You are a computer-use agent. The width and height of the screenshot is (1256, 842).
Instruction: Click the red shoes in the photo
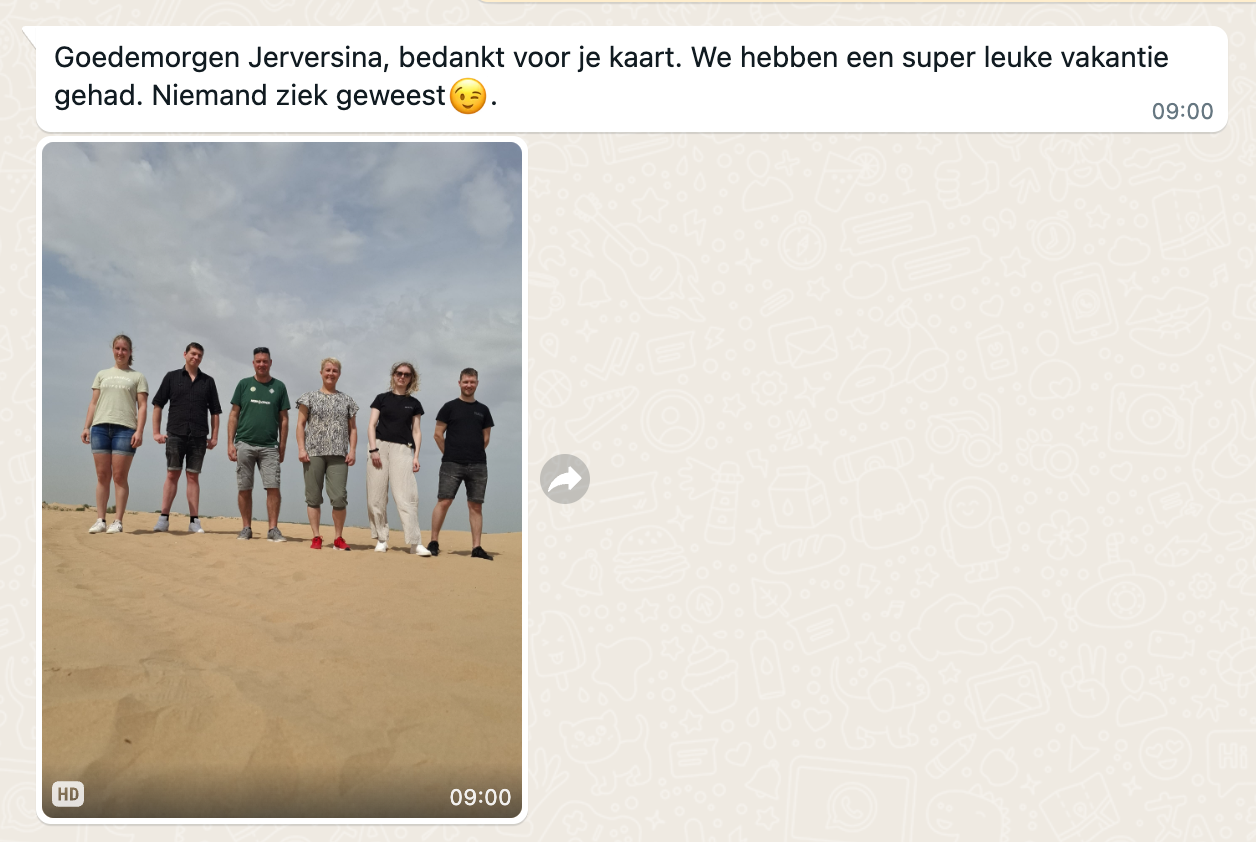(x=329, y=543)
